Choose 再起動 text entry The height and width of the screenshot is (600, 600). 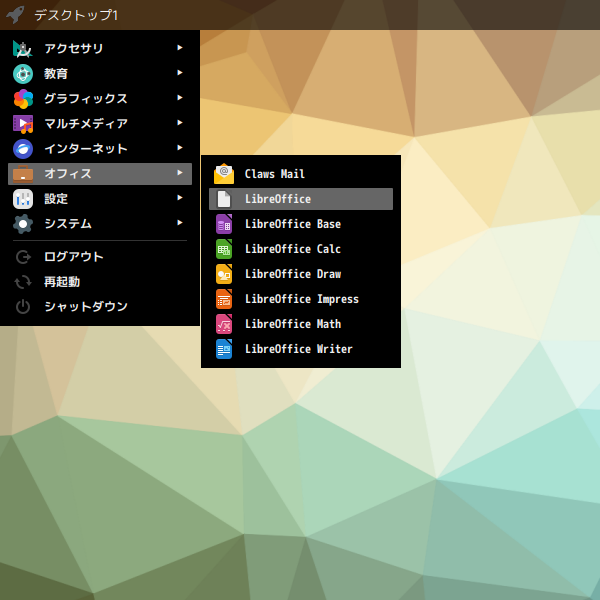tap(62, 282)
